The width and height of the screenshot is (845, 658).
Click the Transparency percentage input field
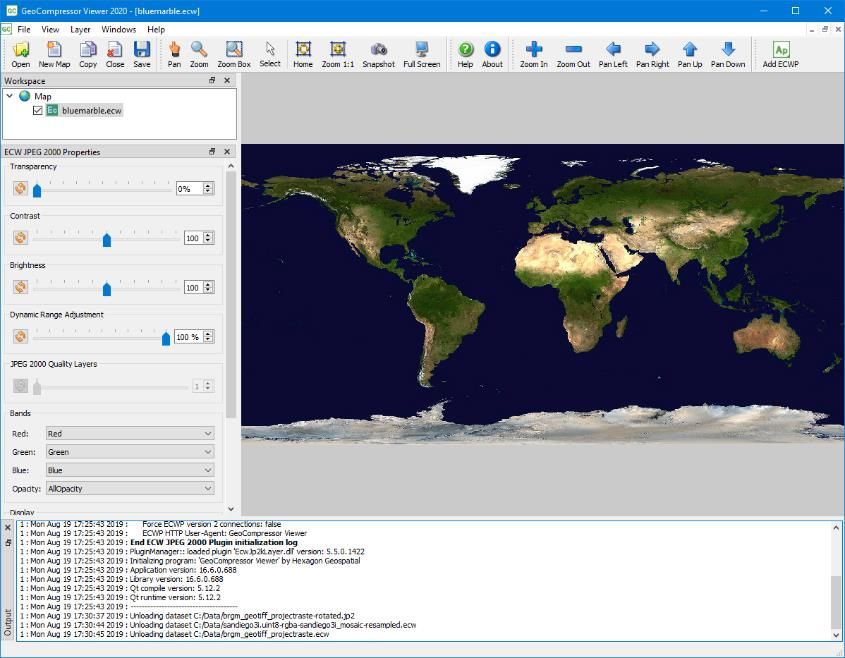[x=188, y=189]
